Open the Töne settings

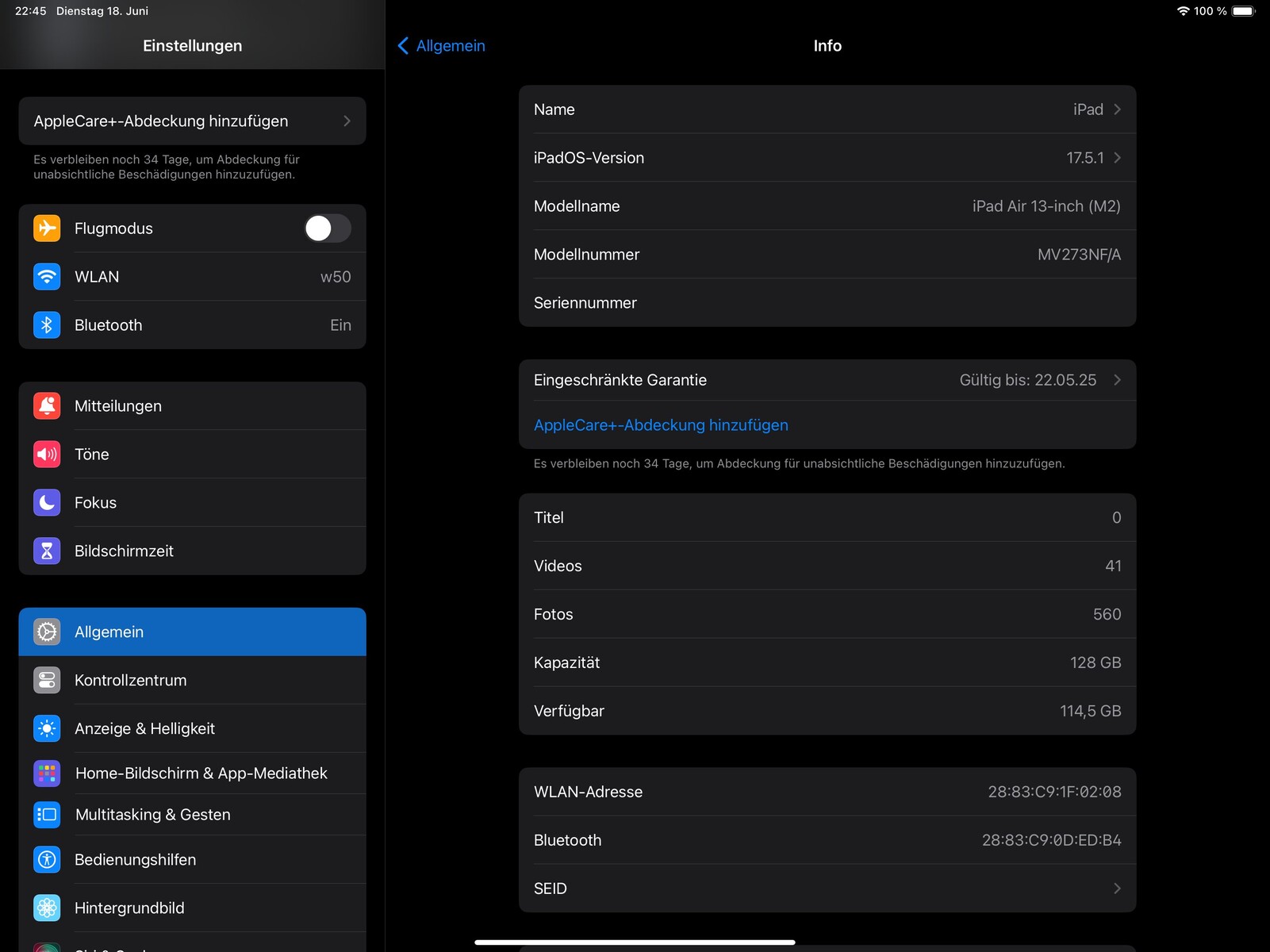coord(192,455)
